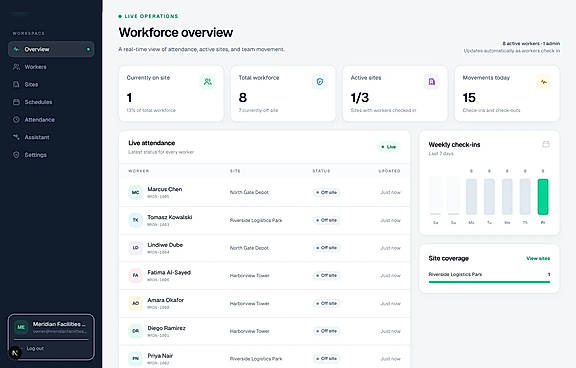Click North Gate Depot in Marcus Chen row
The image size is (576, 368).
(x=249, y=192)
